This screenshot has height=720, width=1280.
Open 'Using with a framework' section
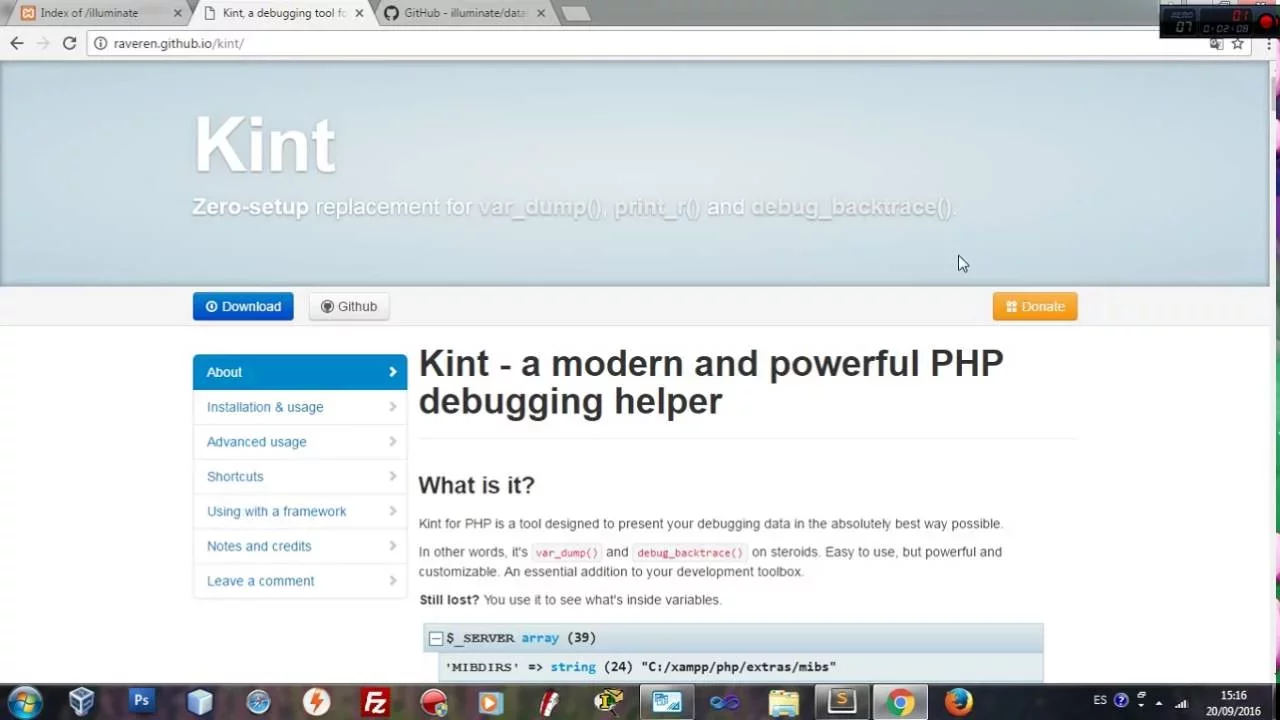pos(300,511)
